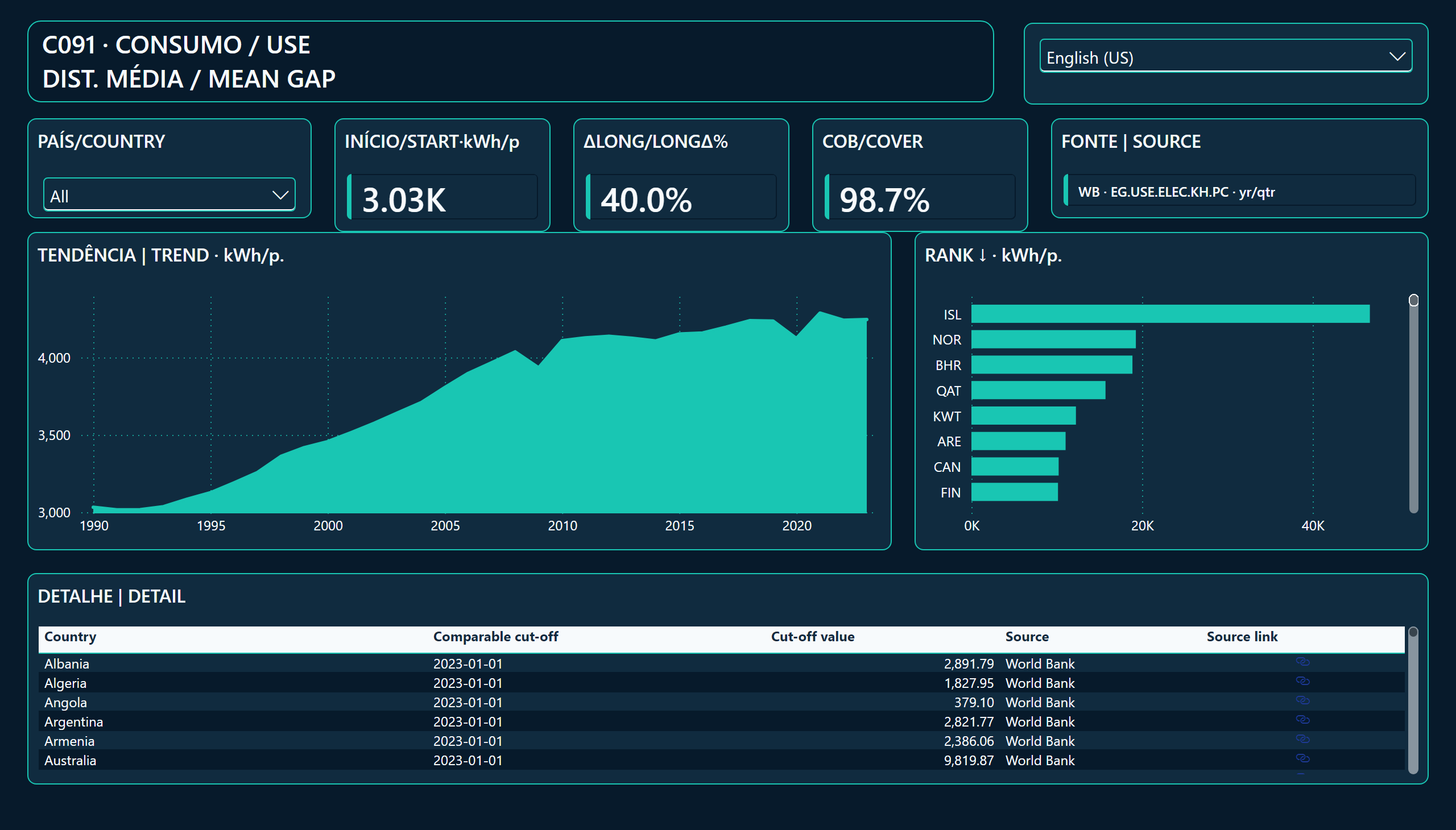1456x830 pixels.
Task: Click the cut-off value '2,821.77'
Action: tap(969, 721)
